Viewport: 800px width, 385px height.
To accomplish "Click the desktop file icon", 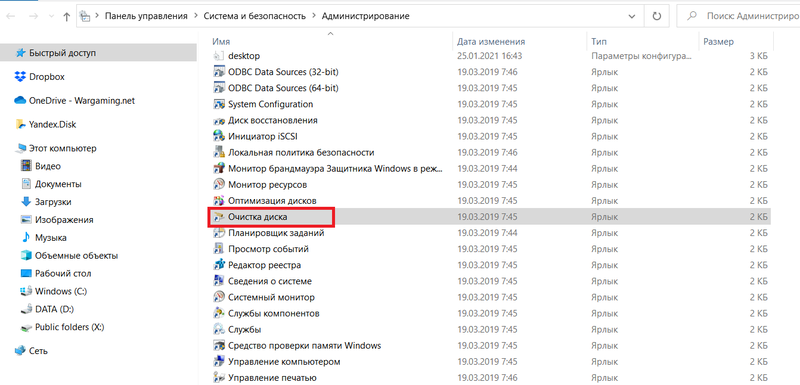I will [x=218, y=56].
